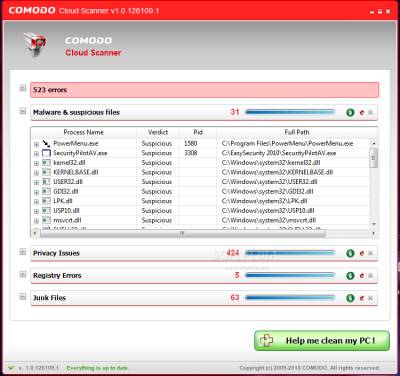Collapse the Malware & suspicious files section

pyautogui.click(x=22, y=111)
